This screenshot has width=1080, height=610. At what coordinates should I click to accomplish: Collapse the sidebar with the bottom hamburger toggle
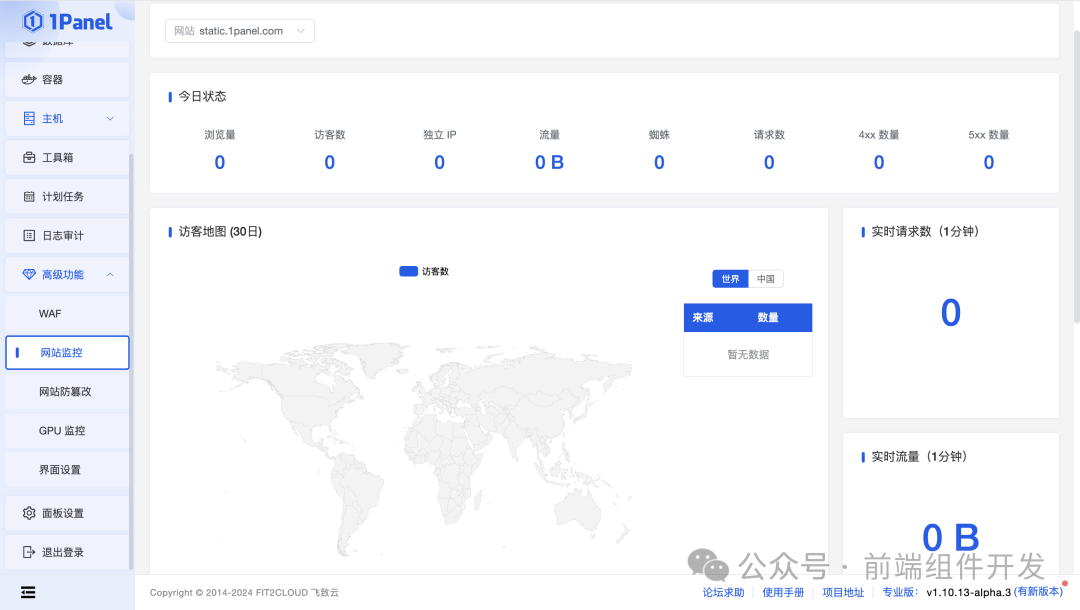[x=28, y=592]
